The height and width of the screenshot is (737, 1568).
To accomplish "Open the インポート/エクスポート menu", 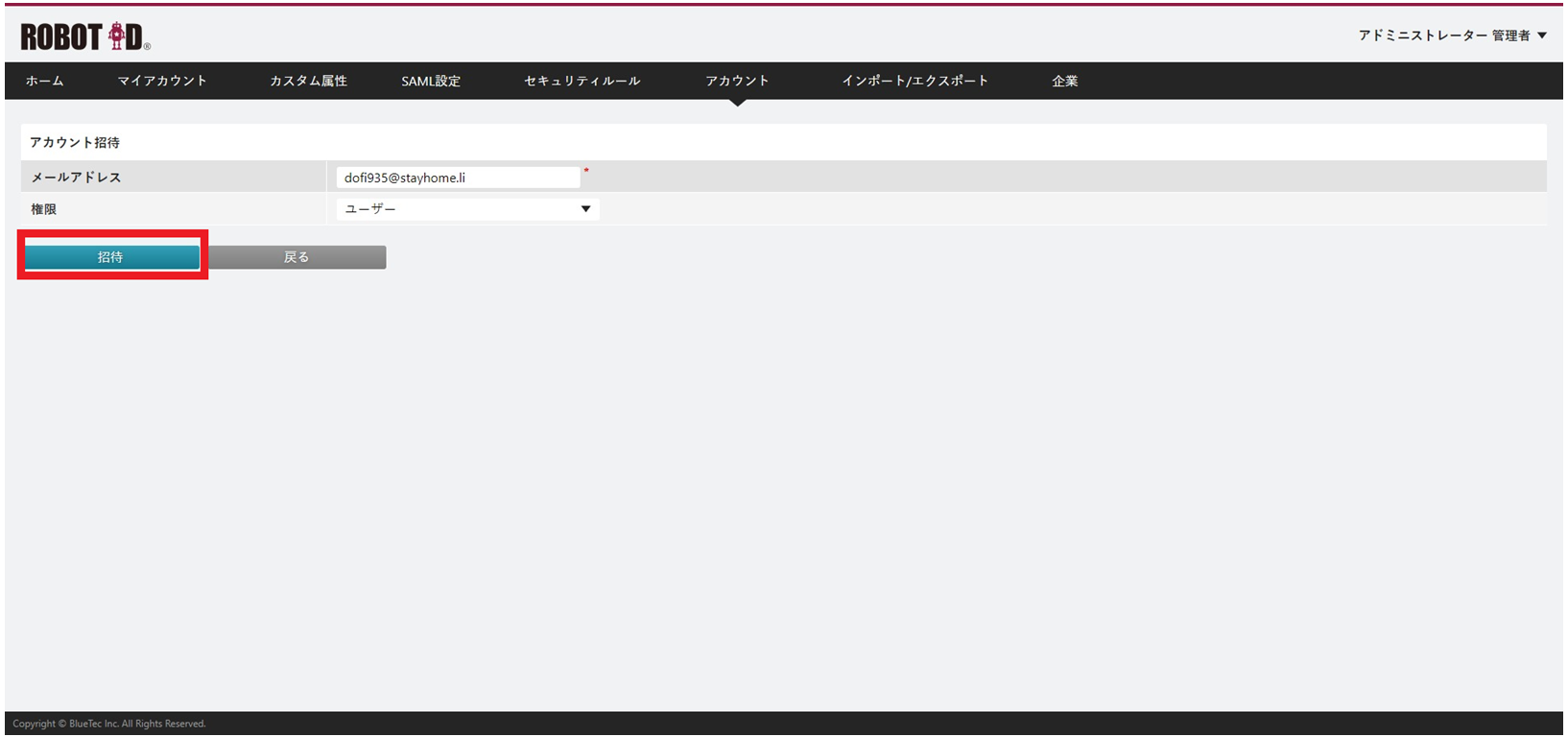I will coord(915,81).
